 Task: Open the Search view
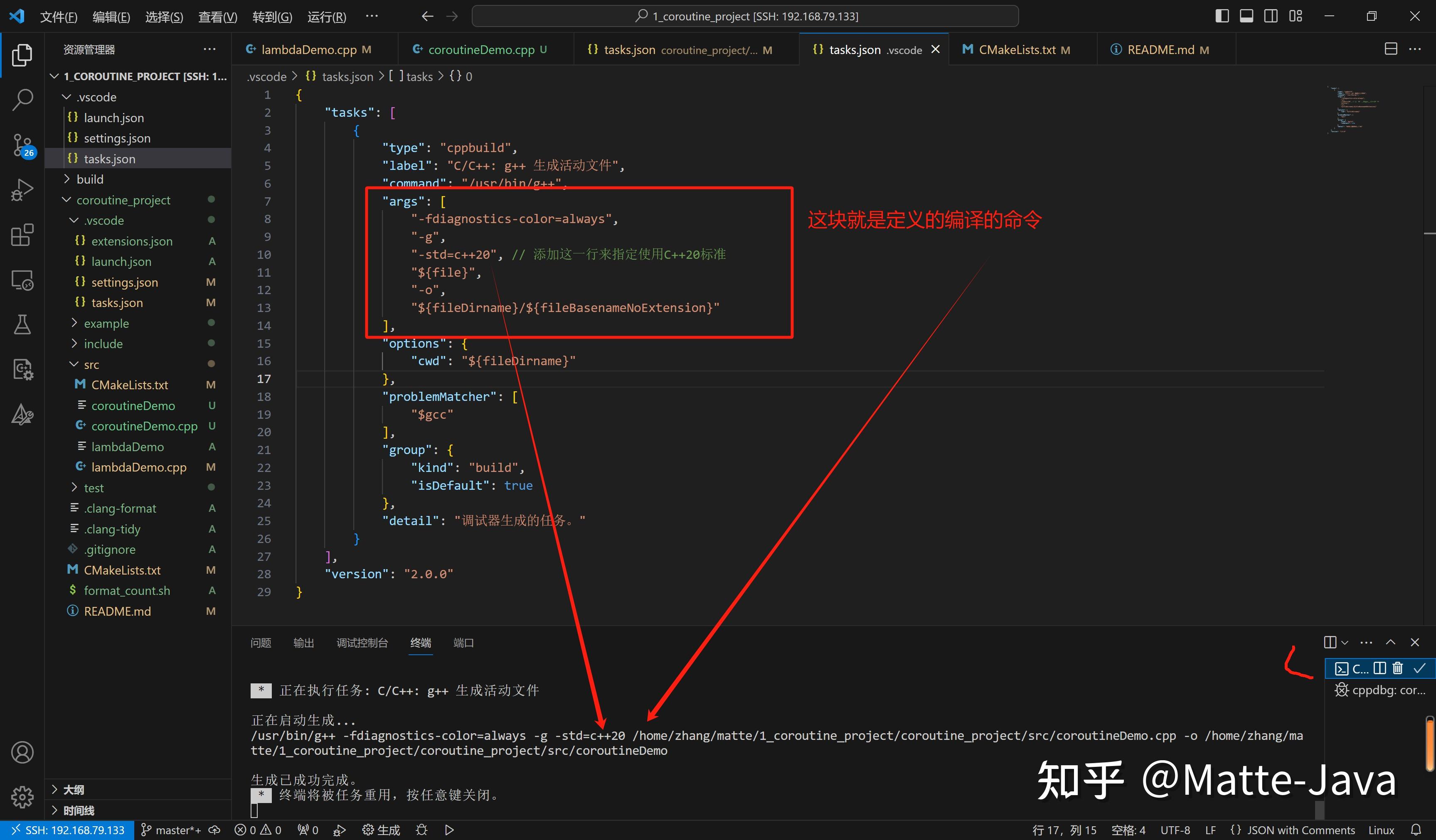point(23,99)
